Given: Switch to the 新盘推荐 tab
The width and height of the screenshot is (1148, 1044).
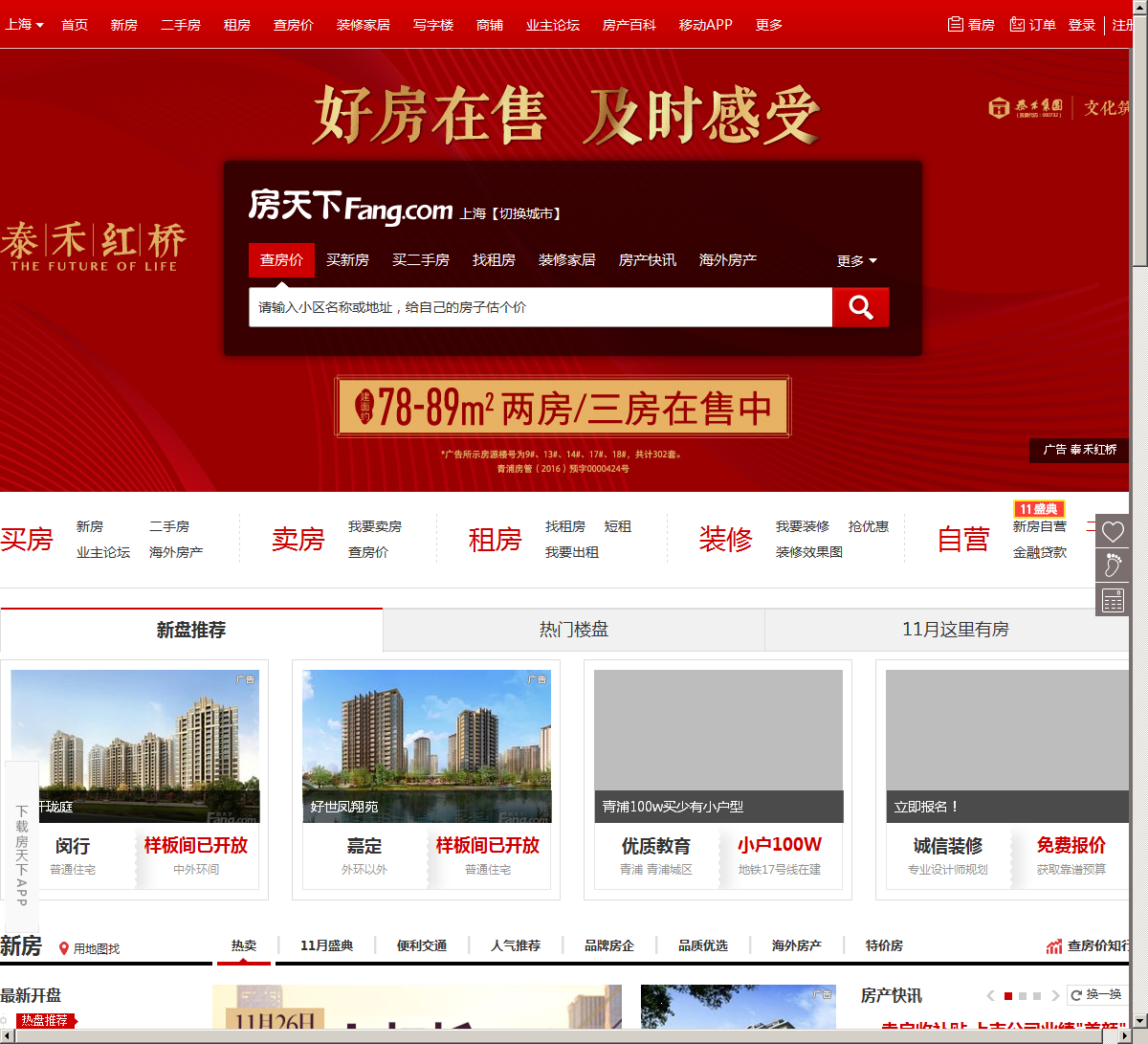Looking at the screenshot, I should click(x=191, y=630).
